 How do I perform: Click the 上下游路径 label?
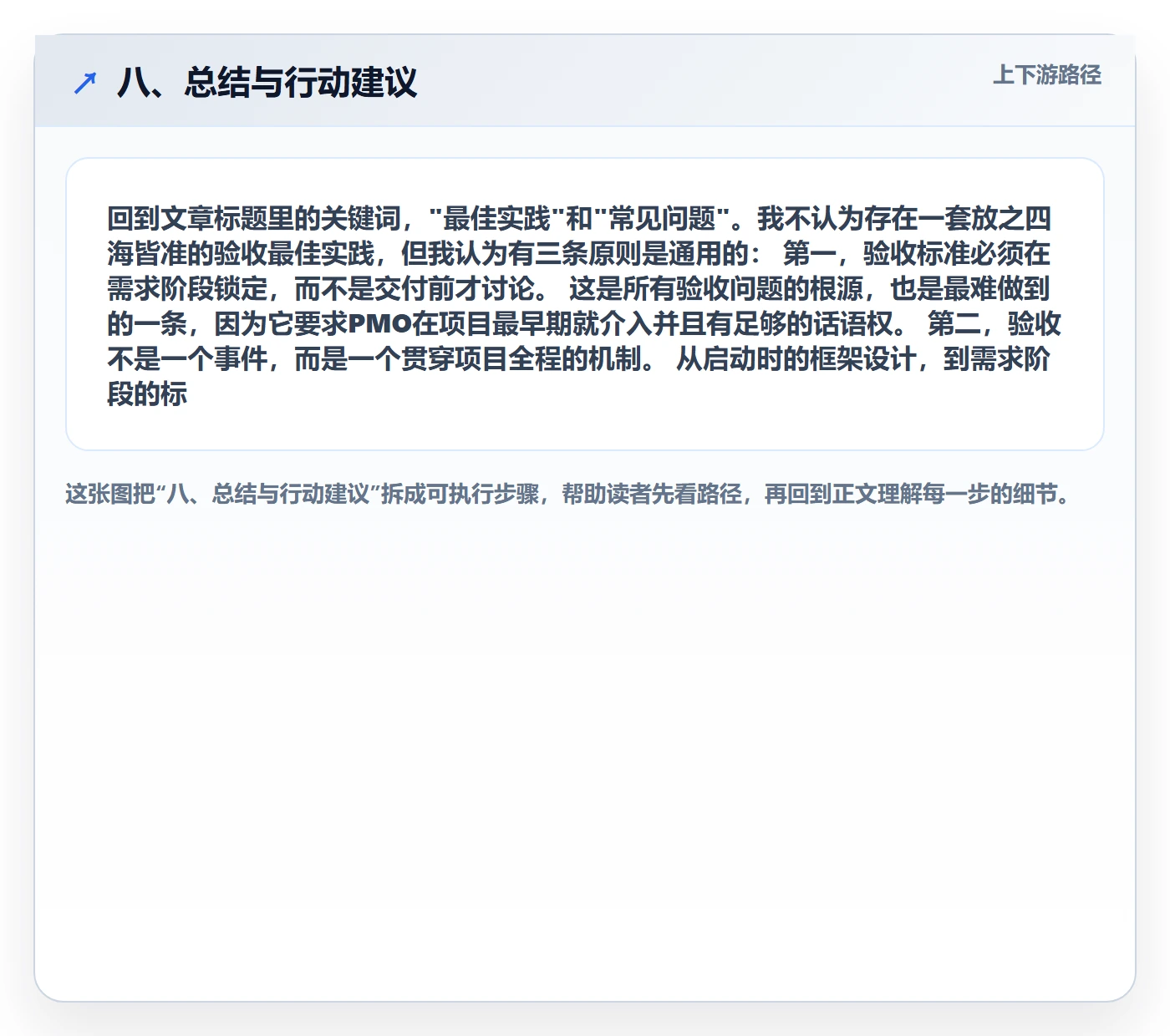click(x=1047, y=75)
